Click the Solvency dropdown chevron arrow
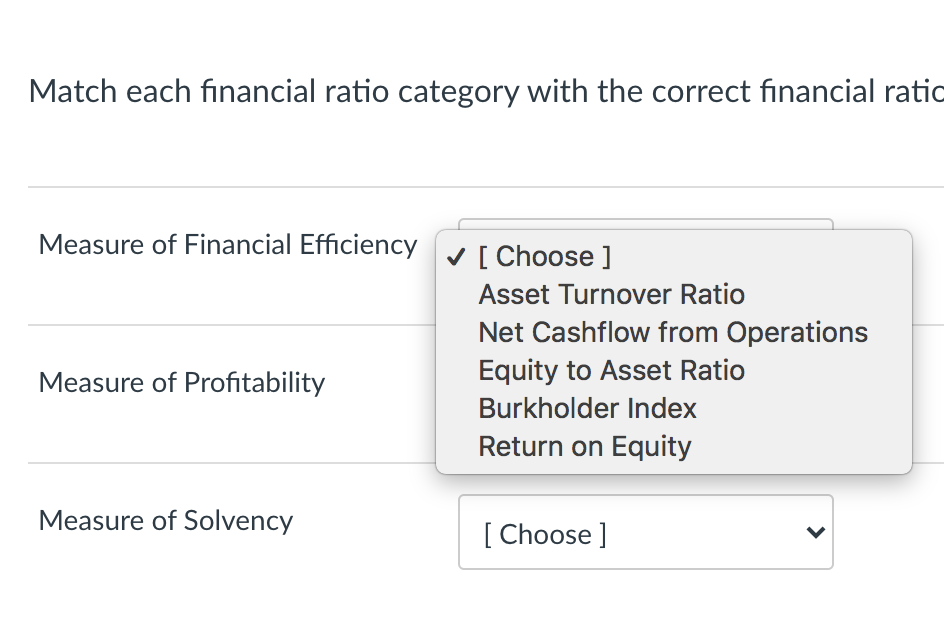This screenshot has height=632, width=944. 816,533
